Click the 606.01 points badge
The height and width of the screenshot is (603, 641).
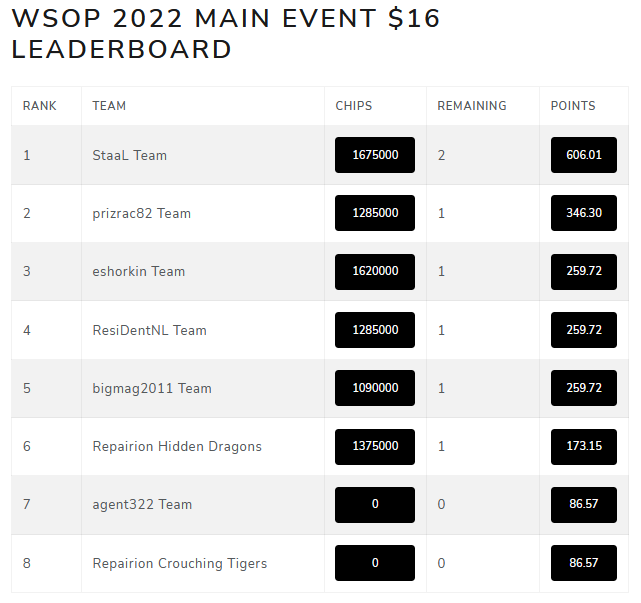point(584,155)
